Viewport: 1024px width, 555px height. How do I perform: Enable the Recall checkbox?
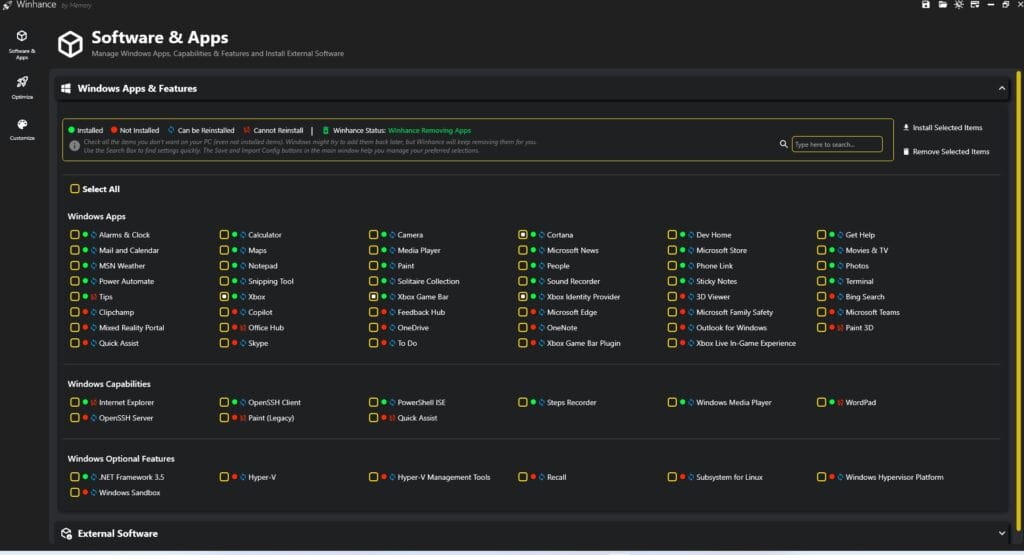(523, 478)
